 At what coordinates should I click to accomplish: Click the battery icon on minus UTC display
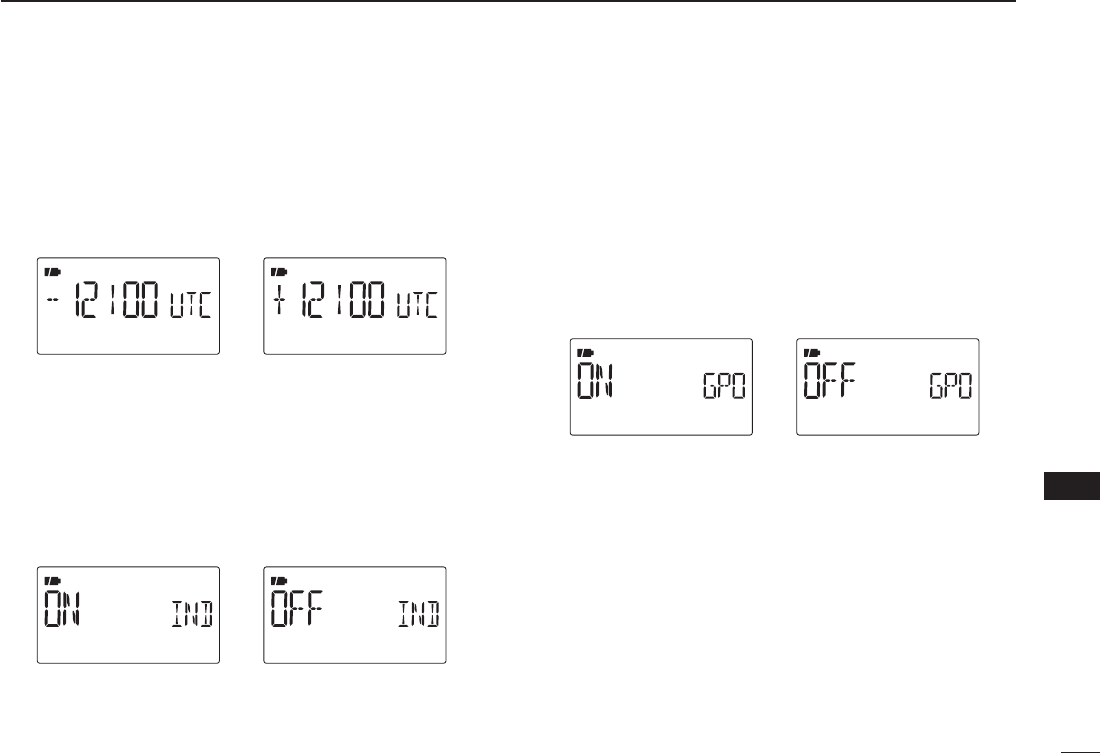[54, 271]
